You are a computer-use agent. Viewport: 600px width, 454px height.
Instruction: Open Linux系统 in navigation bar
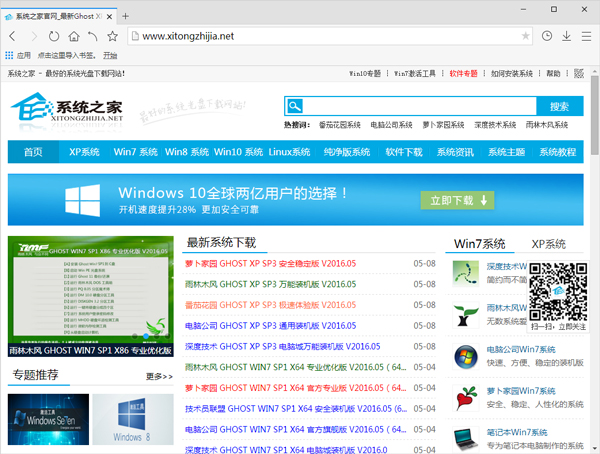[289, 152]
